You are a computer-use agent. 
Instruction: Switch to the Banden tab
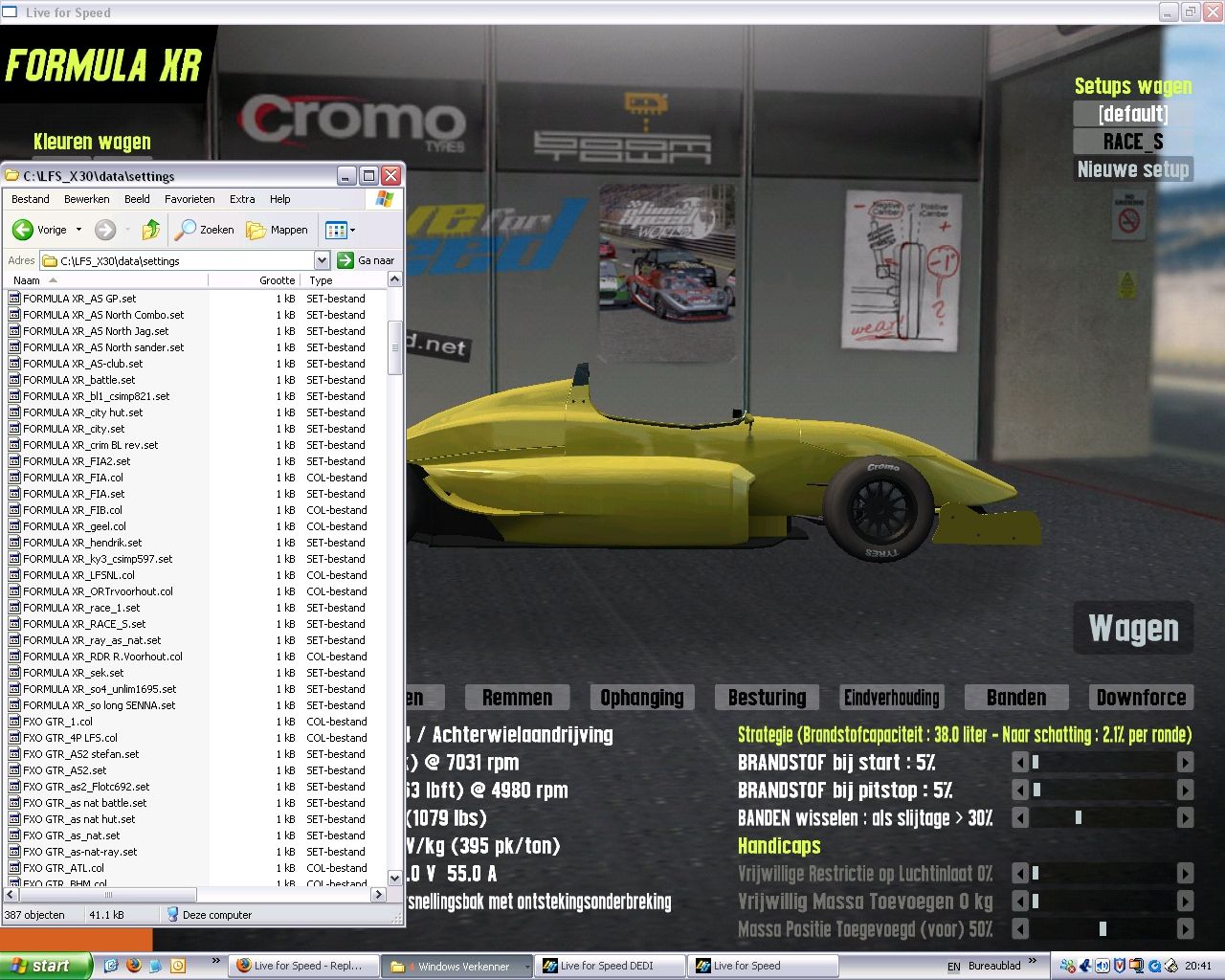tap(1016, 698)
